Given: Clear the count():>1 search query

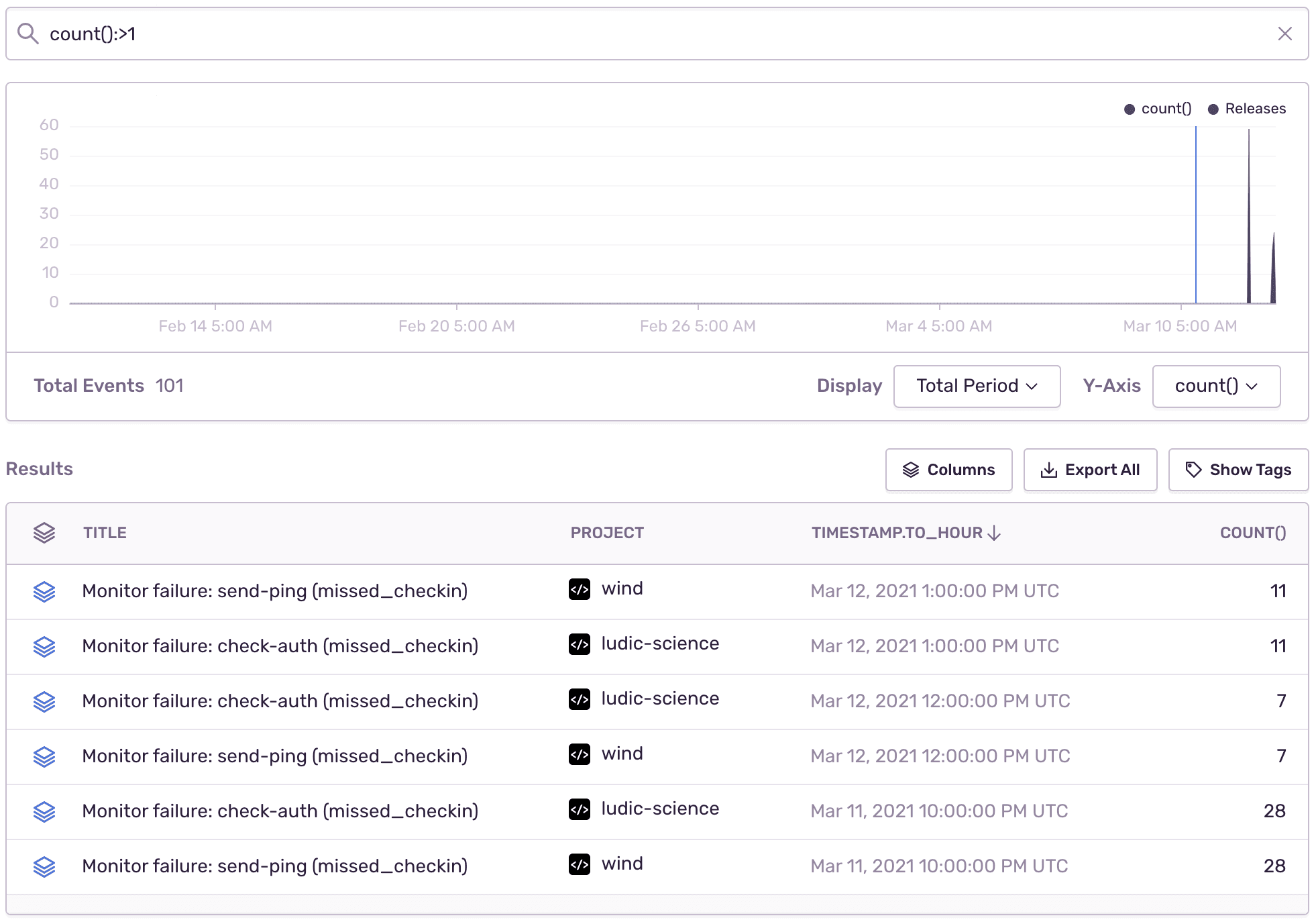Looking at the screenshot, I should pos(1284,34).
